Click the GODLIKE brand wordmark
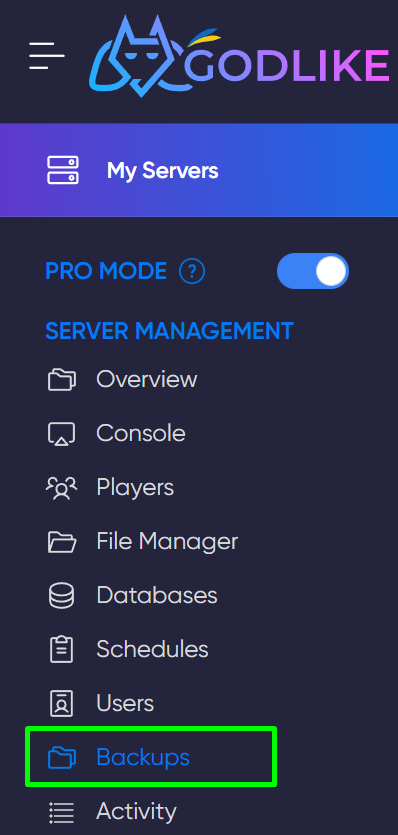Screen dimensions: 398x835 (288, 66)
